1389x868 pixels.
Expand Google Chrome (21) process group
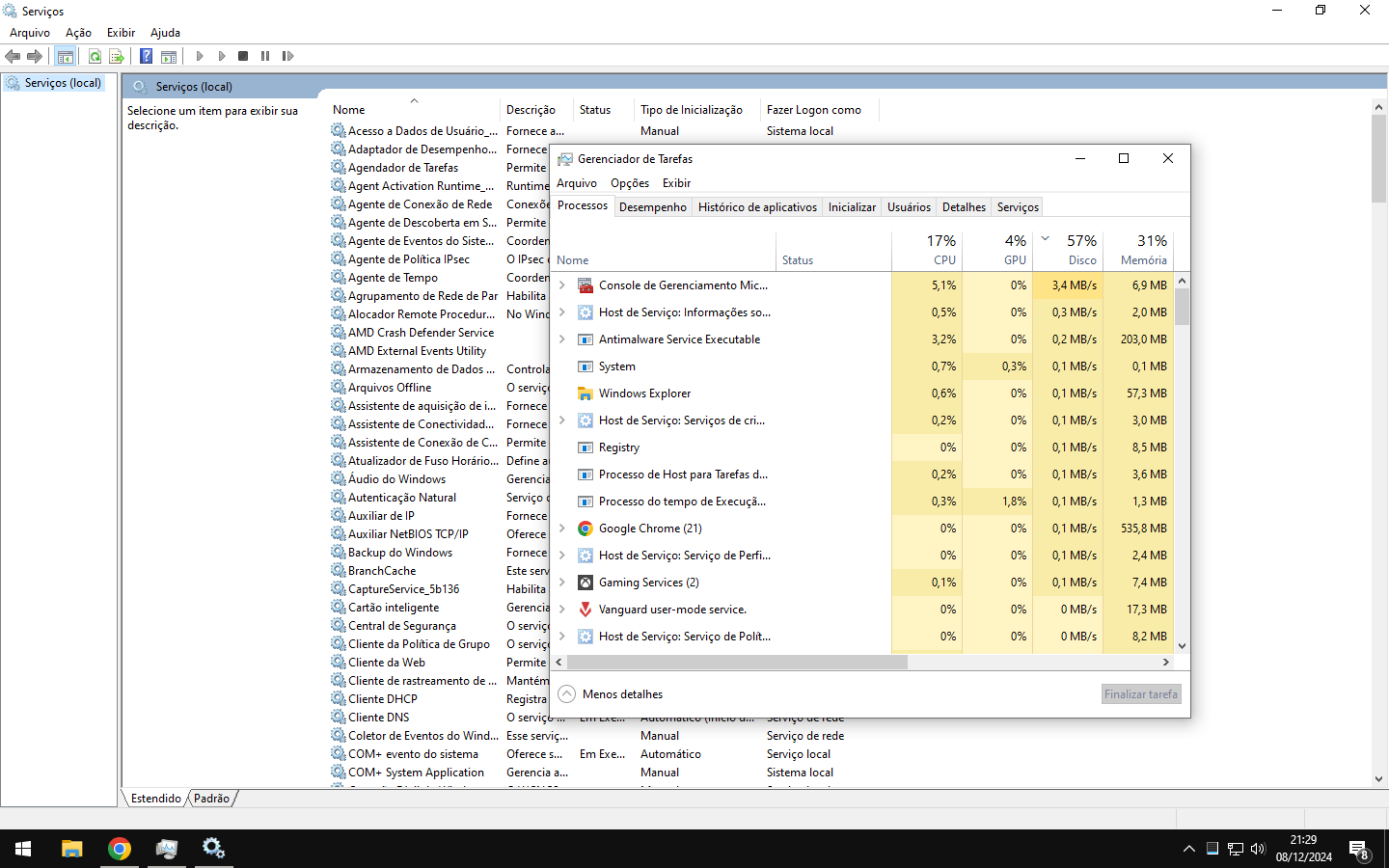(x=562, y=529)
